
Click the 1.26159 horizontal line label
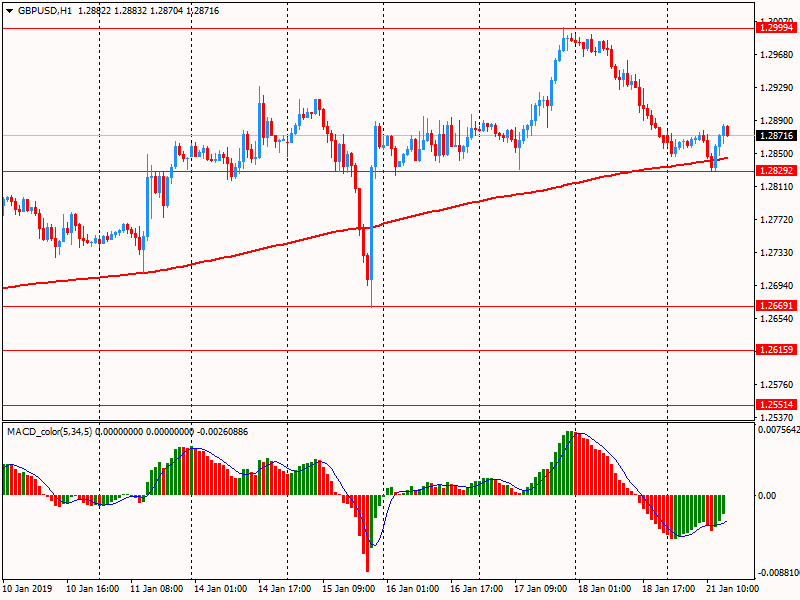[x=776, y=350]
